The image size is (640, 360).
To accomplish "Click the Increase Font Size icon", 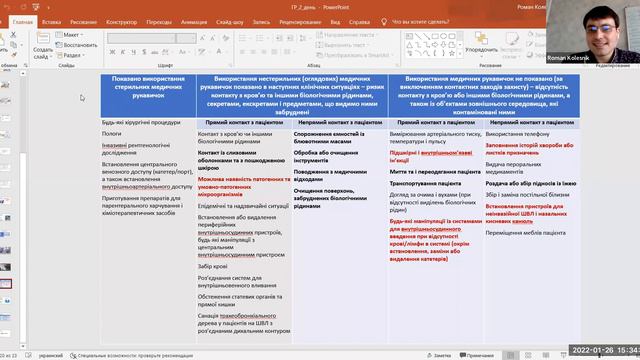I will (202, 38).
